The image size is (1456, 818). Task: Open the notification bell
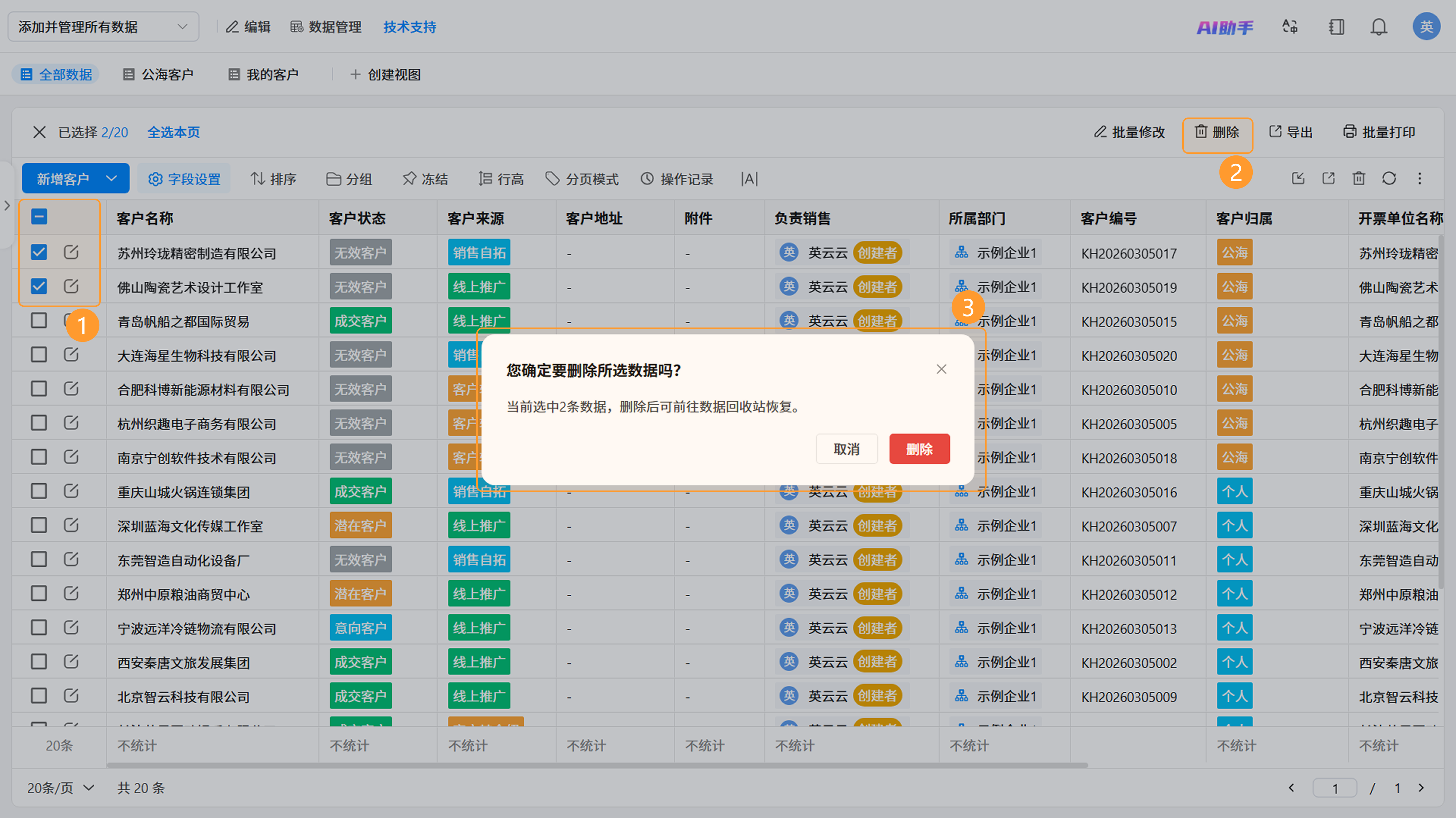[x=1379, y=27]
